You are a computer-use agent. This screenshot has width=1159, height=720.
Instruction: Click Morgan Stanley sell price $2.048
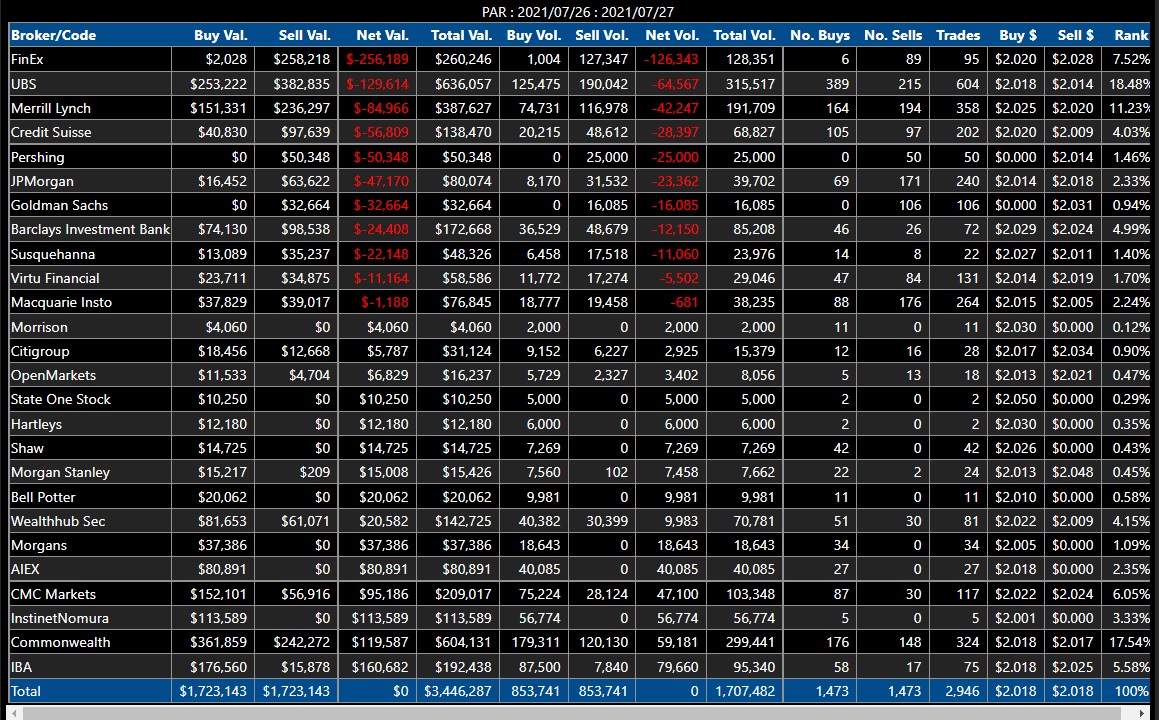coord(1073,472)
